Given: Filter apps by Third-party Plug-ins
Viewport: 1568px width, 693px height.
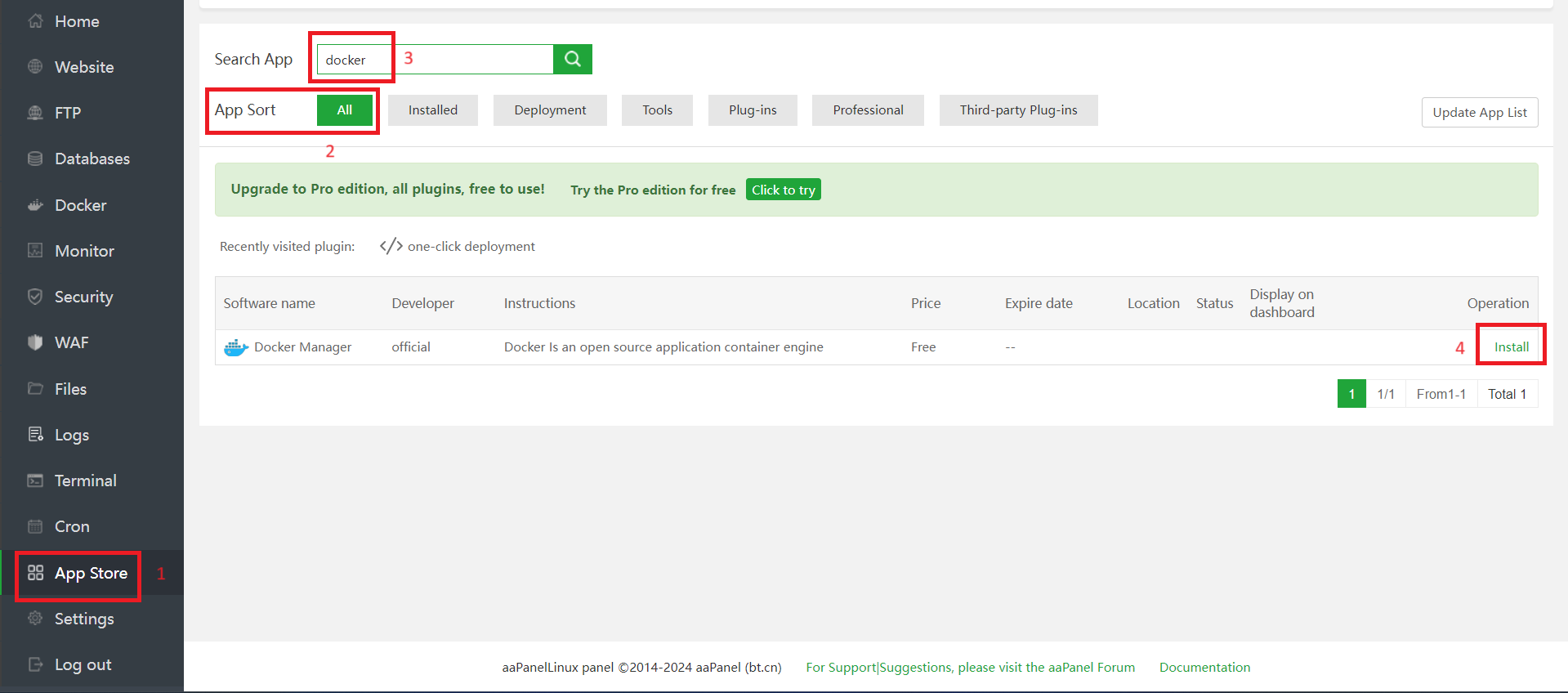Looking at the screenshot, I should 1017,110.
